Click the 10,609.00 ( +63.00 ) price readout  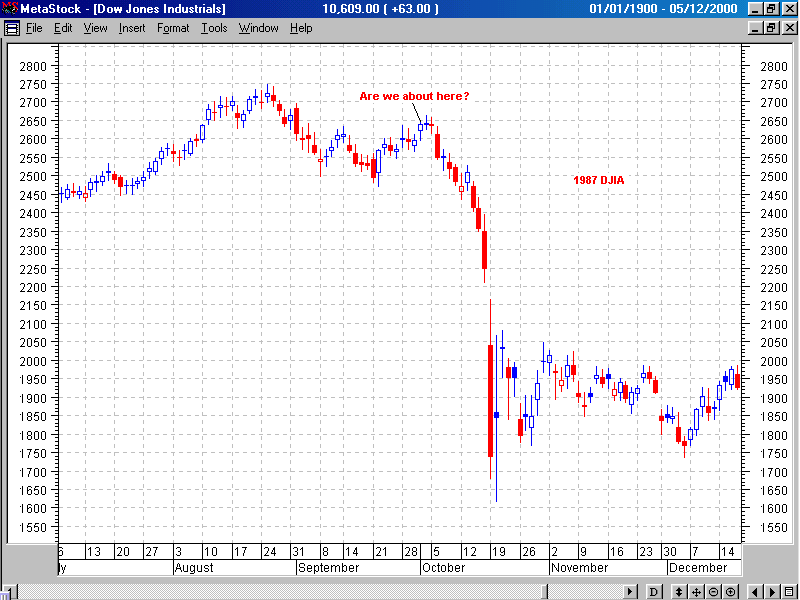(381, 9)
